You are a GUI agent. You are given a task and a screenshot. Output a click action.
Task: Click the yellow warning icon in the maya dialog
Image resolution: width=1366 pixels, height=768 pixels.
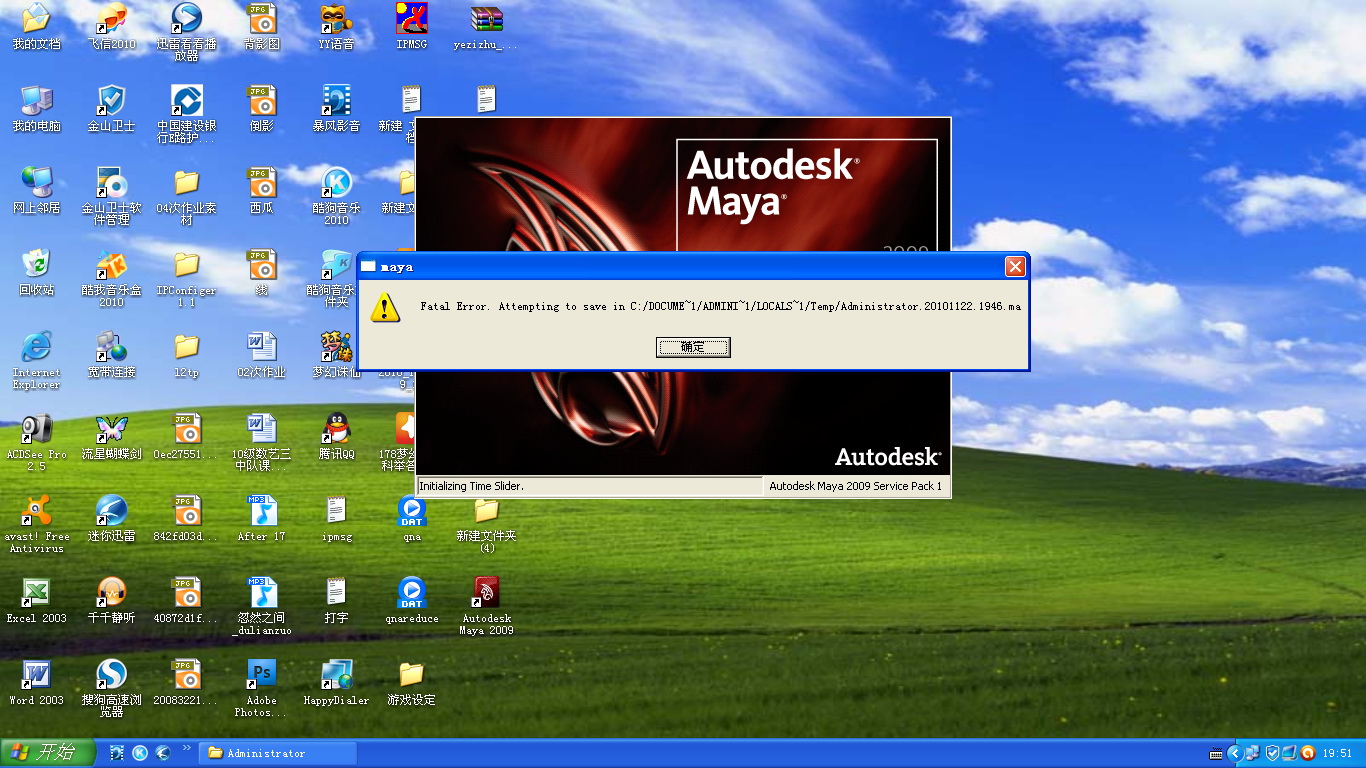(x=385, y=307)
